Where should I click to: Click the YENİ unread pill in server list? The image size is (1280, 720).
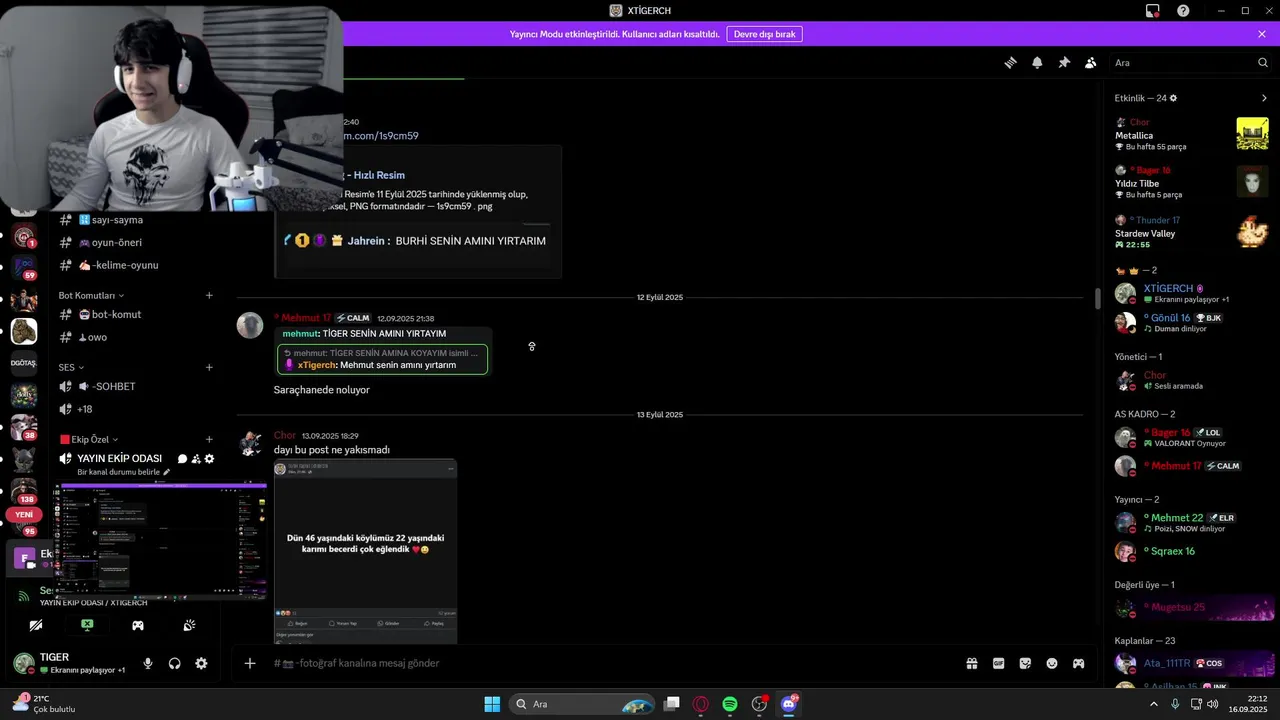pyautogui.click(x=24, y=515)
